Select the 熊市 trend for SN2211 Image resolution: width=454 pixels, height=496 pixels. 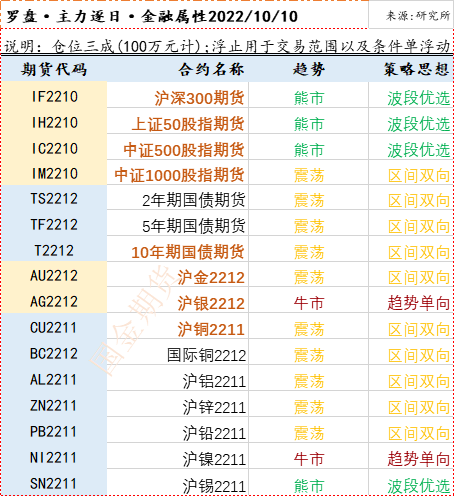click(309, 486)
